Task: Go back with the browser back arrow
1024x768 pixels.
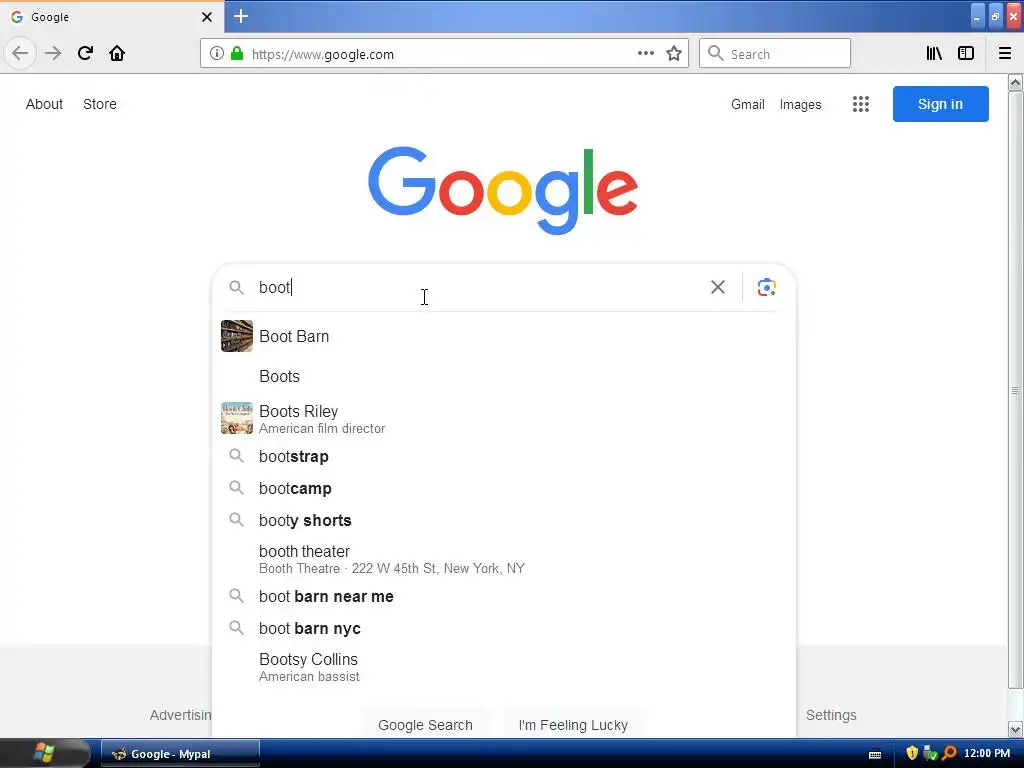Action: pyautogui.click(x=20, y=53)
